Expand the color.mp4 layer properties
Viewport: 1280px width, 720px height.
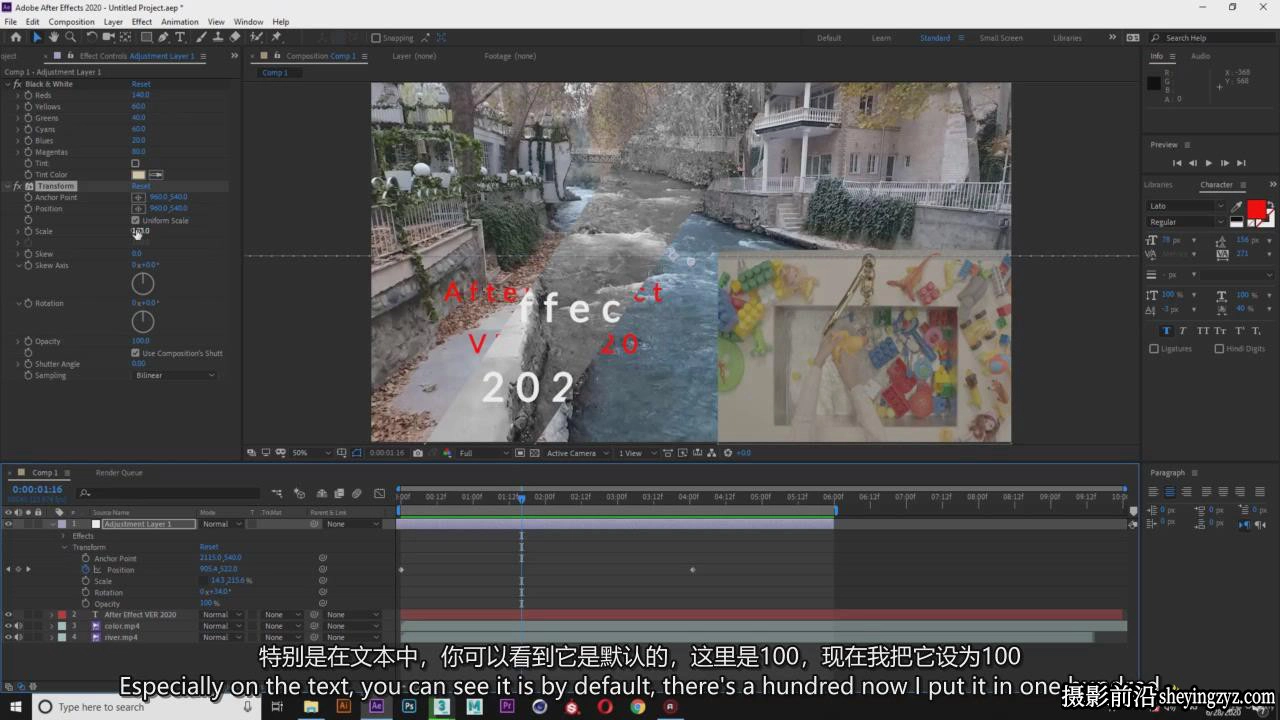coord(51,626)
